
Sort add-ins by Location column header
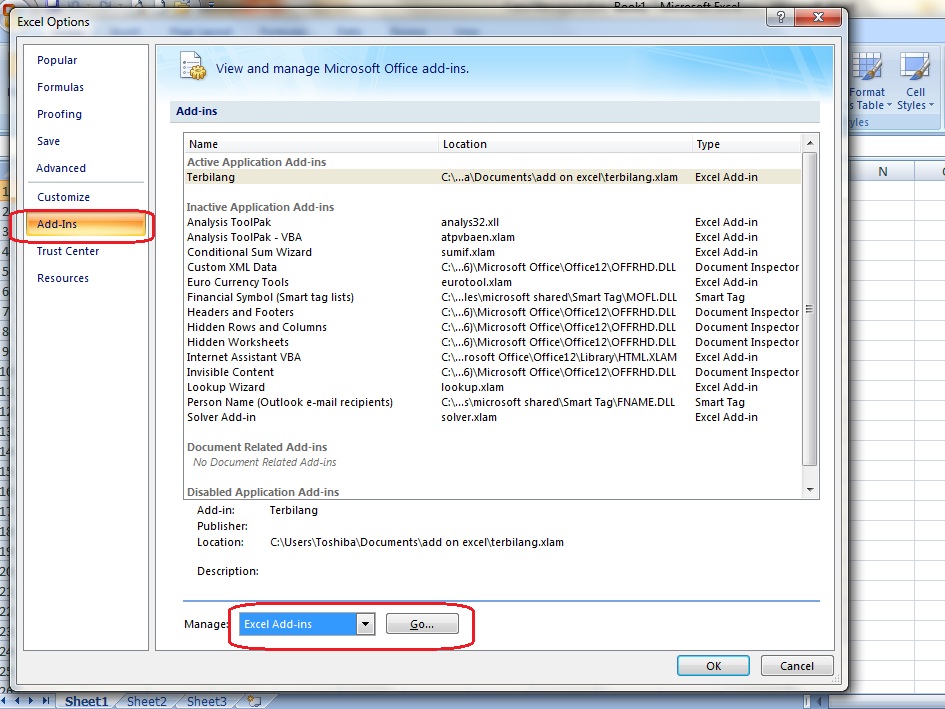pyautogui.click(x=565, y=144)
